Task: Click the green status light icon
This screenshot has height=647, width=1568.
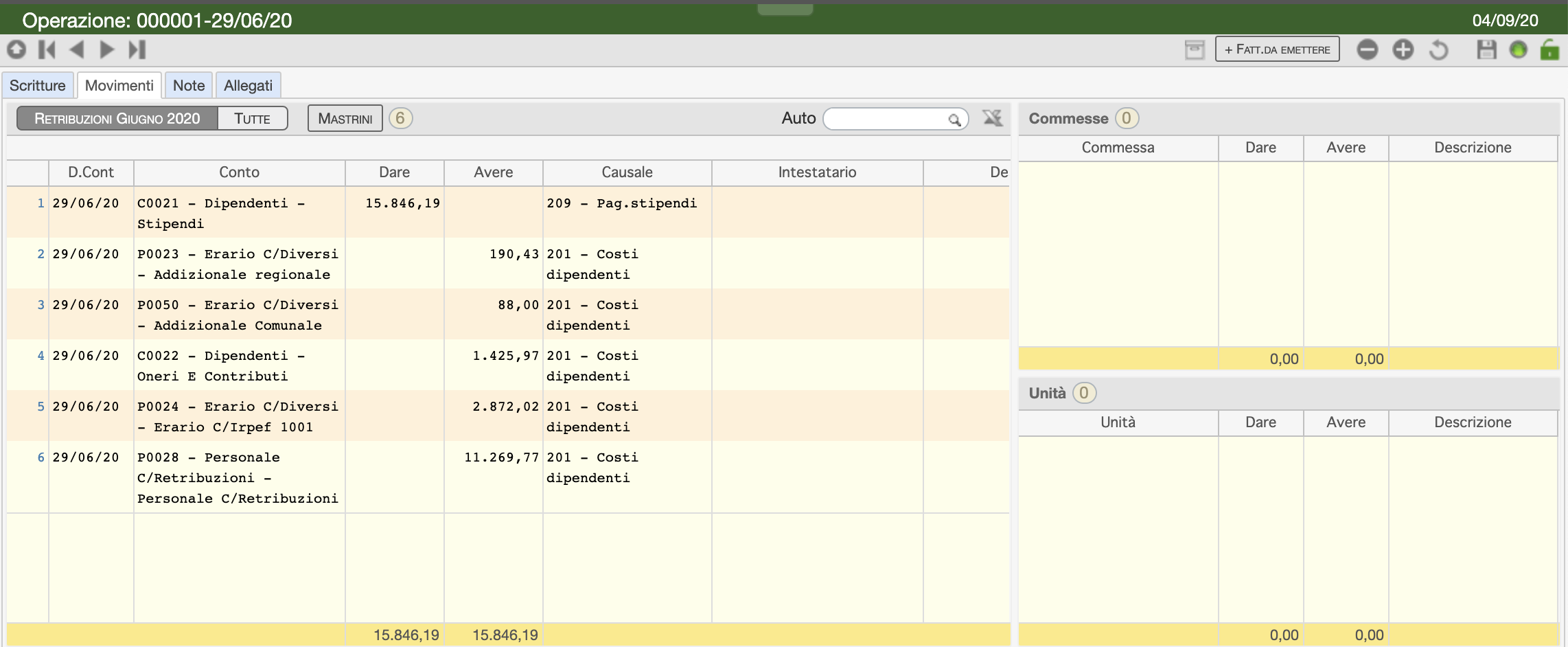Action: coord(1519,49)
